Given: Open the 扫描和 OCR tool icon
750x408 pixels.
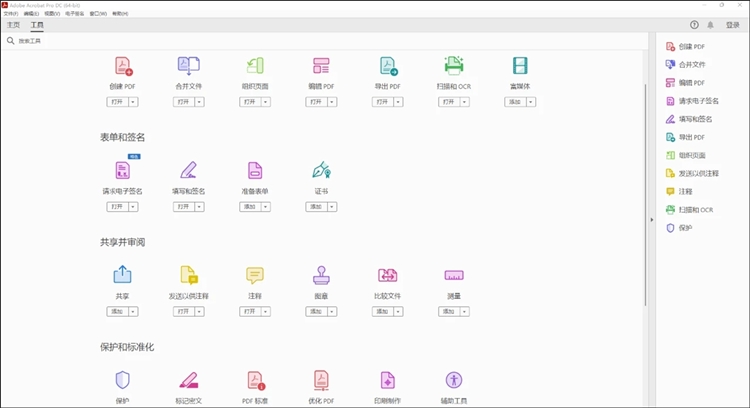Looking at the screenshot, I should click(454, 67).
